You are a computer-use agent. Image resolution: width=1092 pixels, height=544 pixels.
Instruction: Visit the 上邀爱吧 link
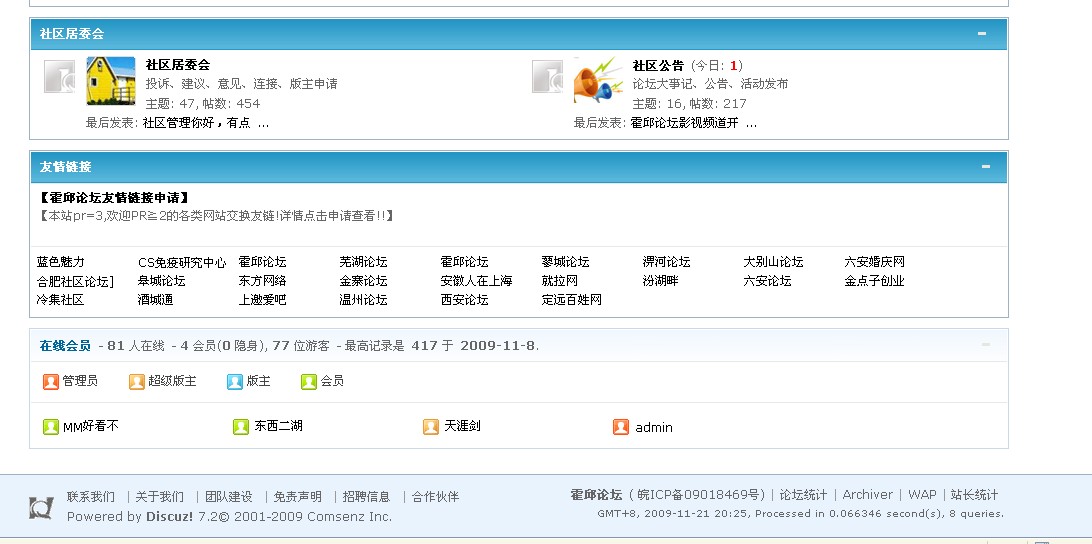[x=263, y=300]
